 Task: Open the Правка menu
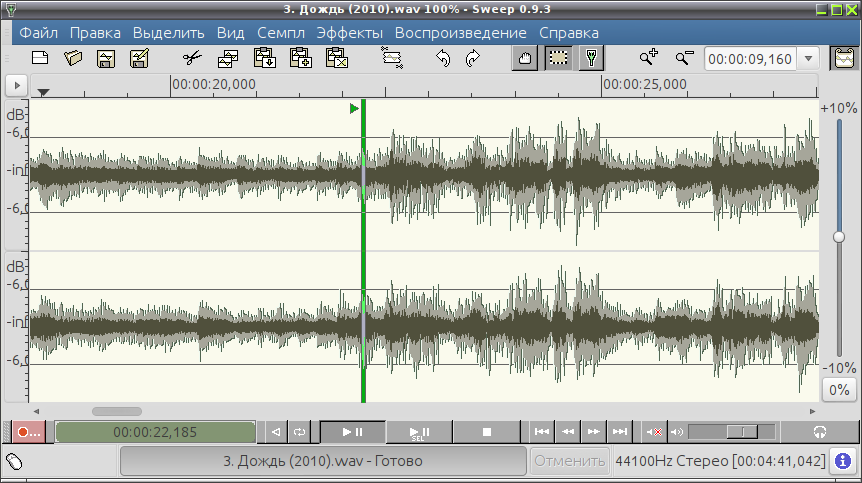pyautogui.click(x=95, y=33)
